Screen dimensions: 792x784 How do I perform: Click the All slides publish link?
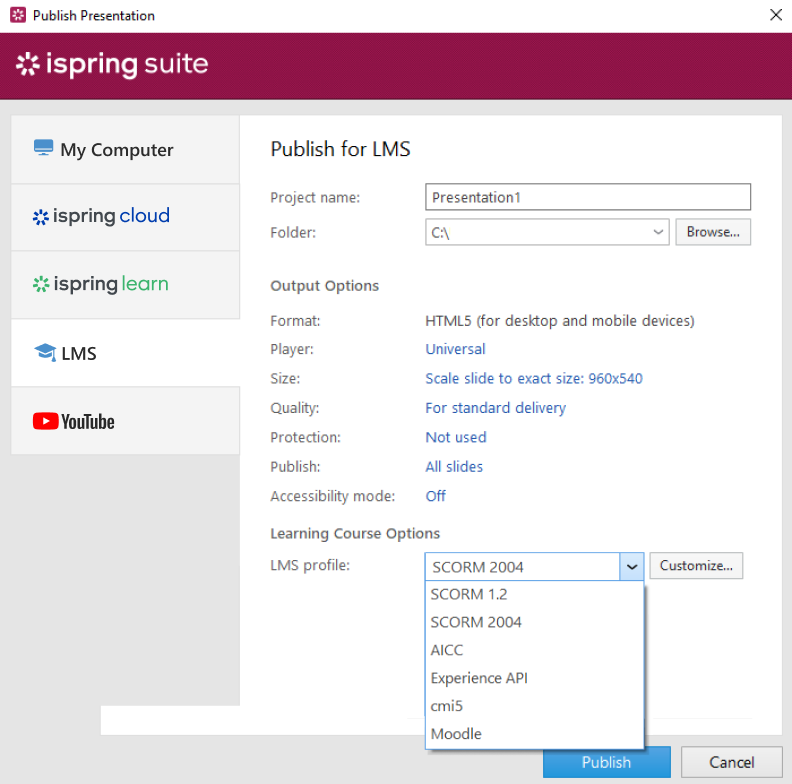[454, 466]
